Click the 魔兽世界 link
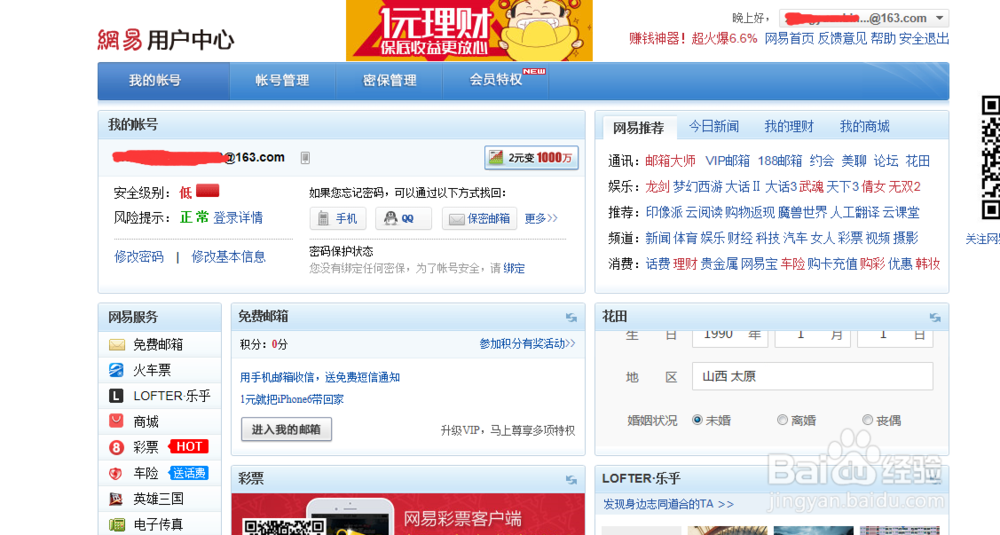Viewport: 1000px width, 535px height. [x=802, y=212]
